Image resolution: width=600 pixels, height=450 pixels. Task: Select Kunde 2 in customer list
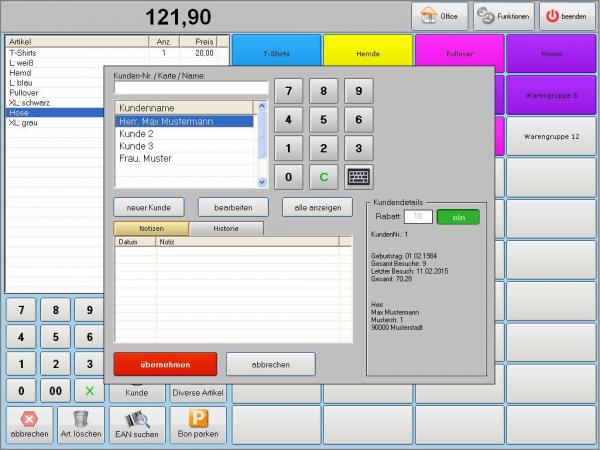point(136,133)
